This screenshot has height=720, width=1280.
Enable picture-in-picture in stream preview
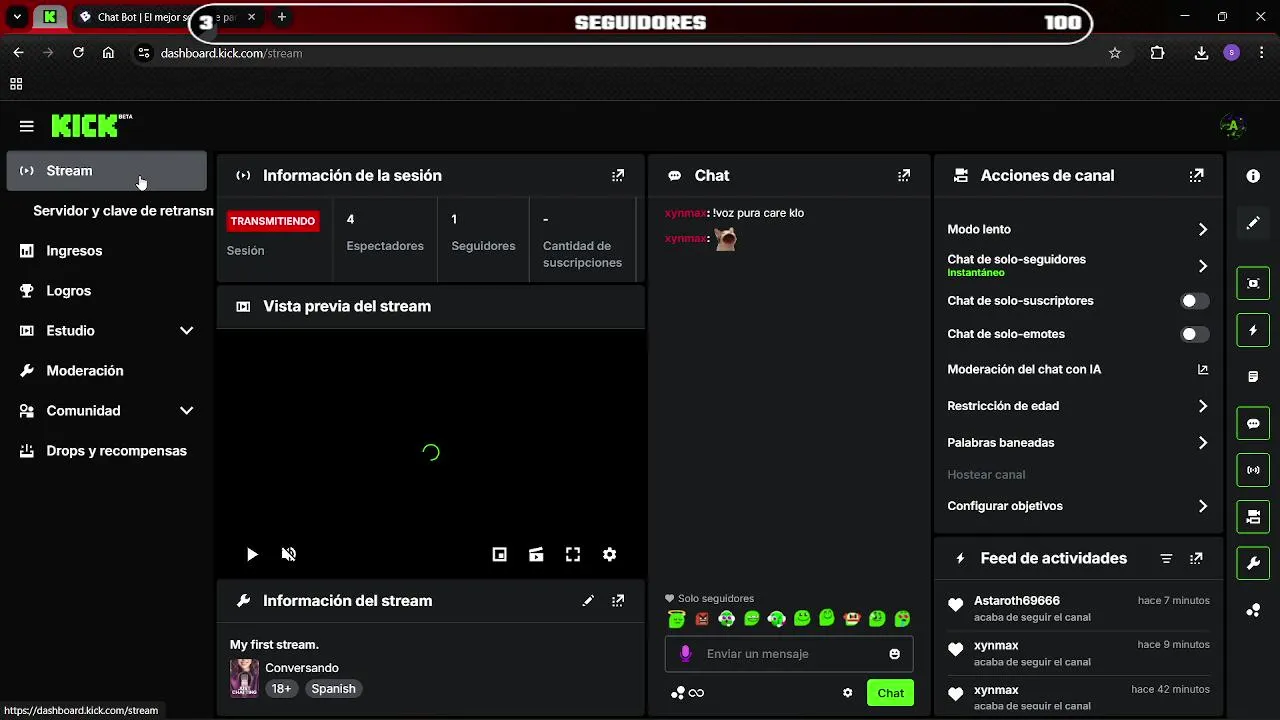point(500,554)
